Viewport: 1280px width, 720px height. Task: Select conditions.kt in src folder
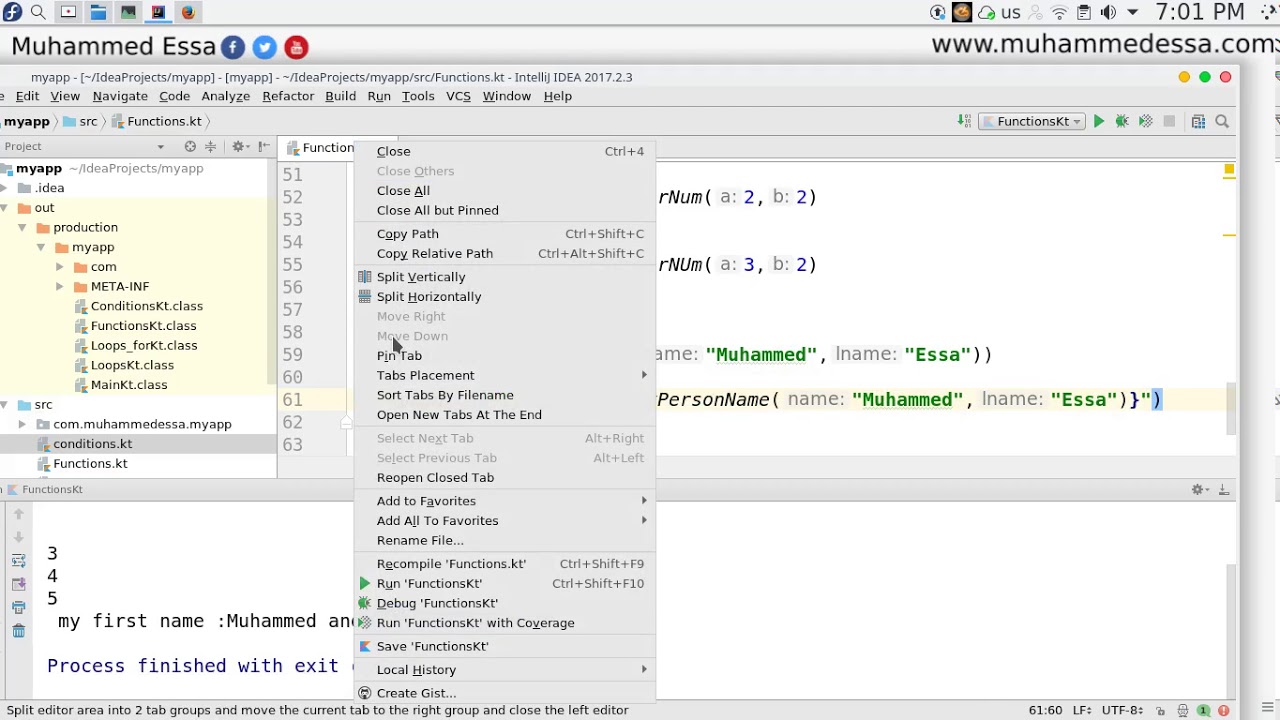click(x=92, y=444)
